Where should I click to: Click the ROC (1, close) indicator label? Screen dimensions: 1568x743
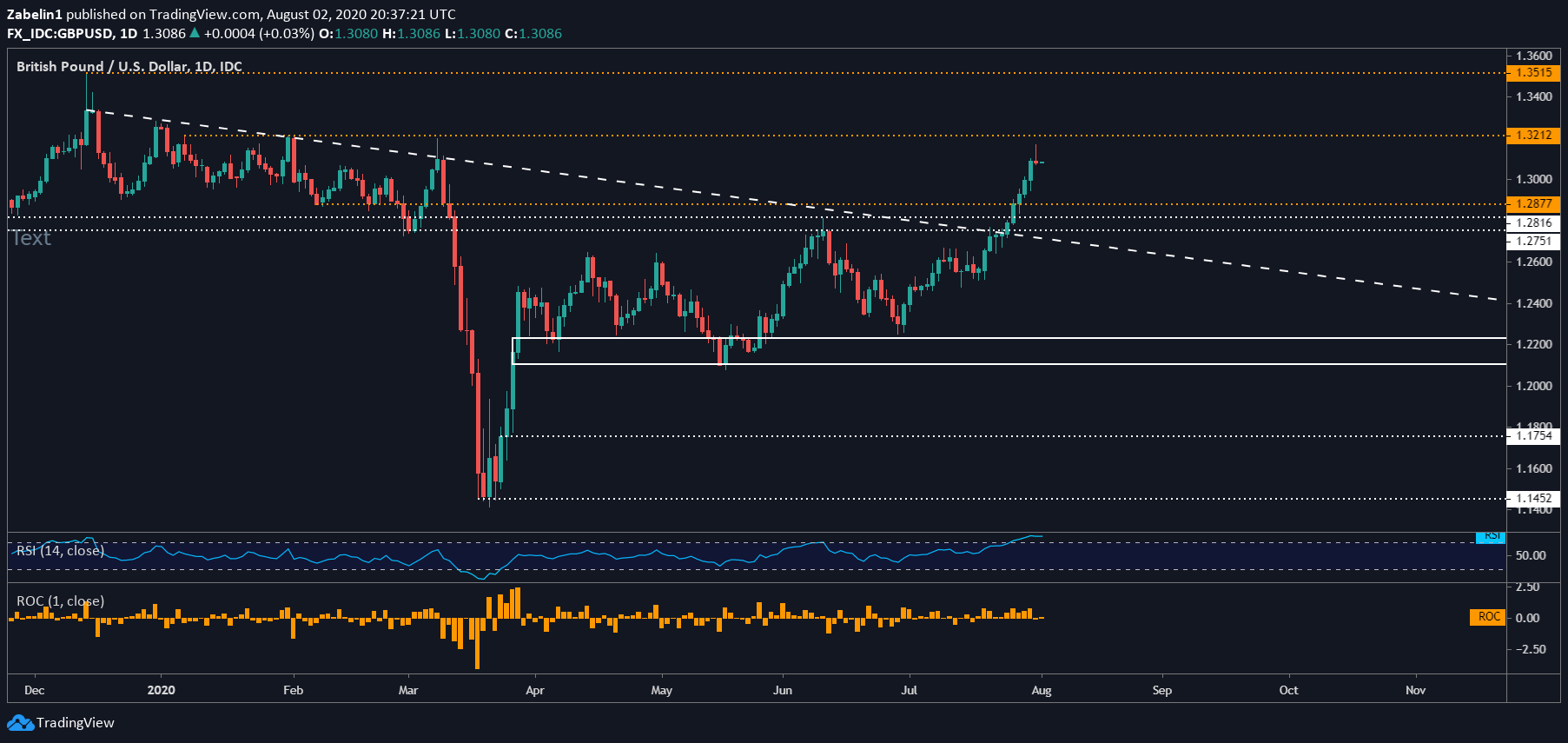(60, 601)
